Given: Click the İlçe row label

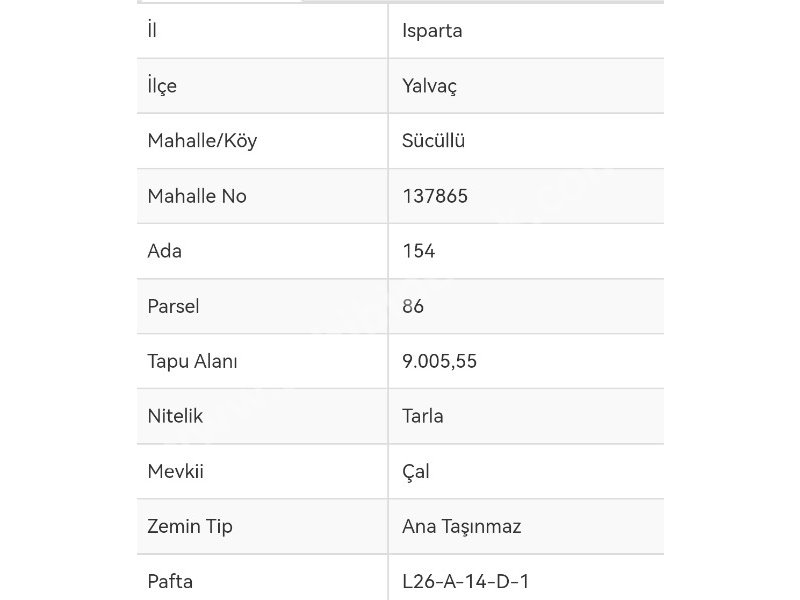Looking at the screenshot, I should coord(162,86).
